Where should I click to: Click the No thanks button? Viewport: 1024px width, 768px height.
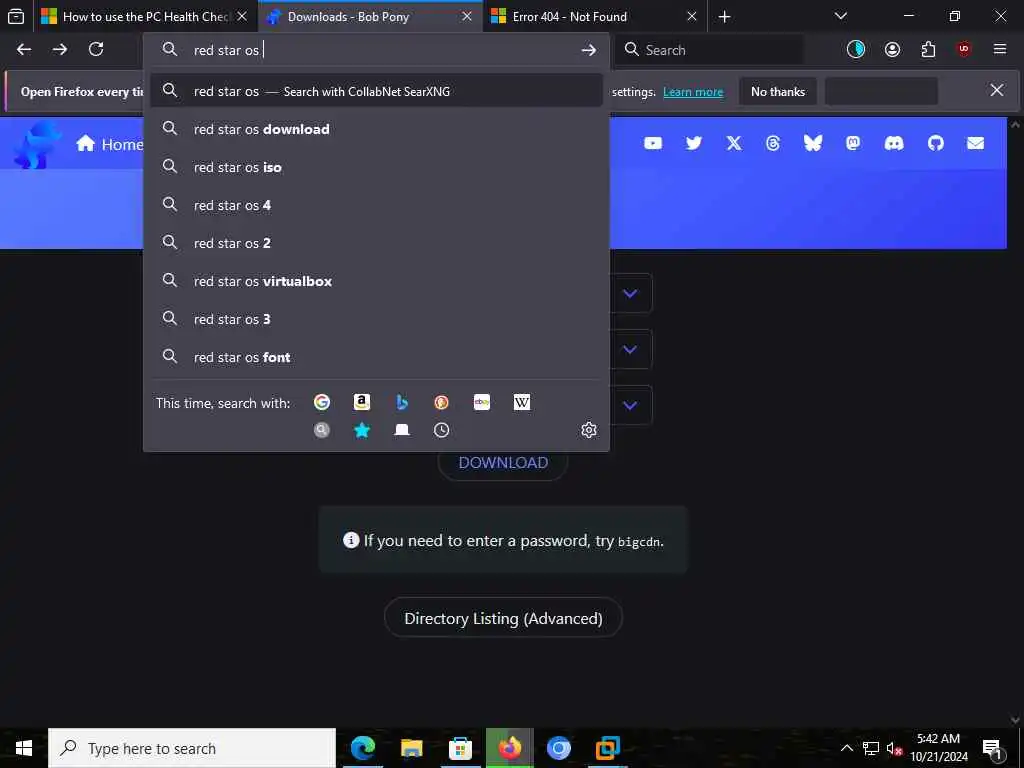pos(778,91)
